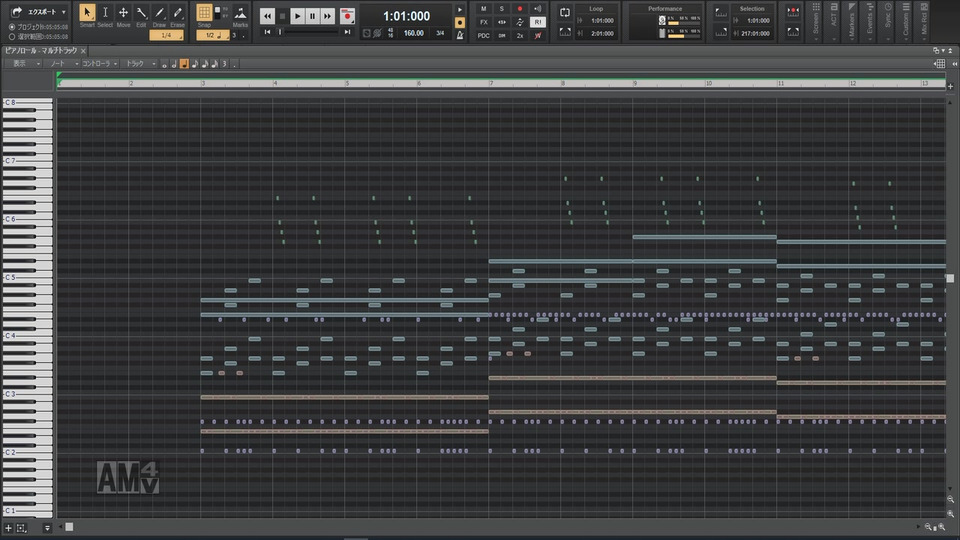
Task: Choose the Select tool
Action: [105, 13]
